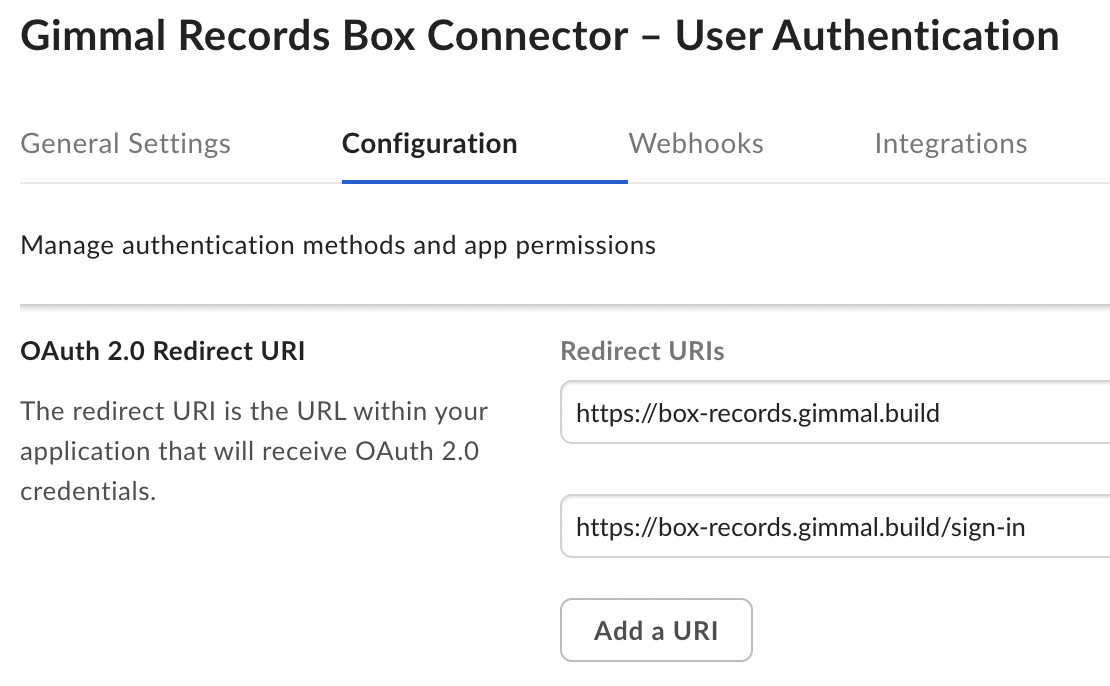Click the word credentials in description
1110x686 pixels.
click(88, 492)
